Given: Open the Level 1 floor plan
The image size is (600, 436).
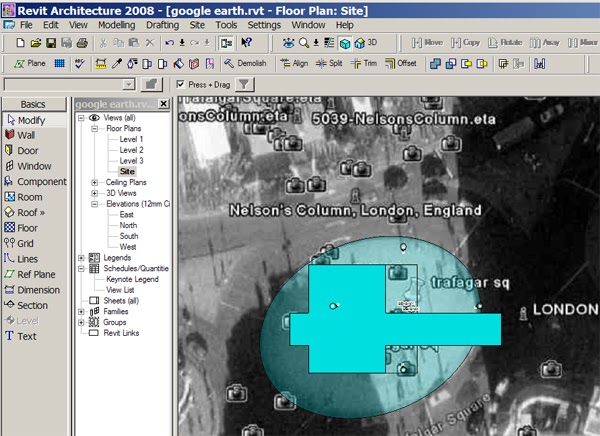Looking at the screenshot, I should (x=131, y=139).
